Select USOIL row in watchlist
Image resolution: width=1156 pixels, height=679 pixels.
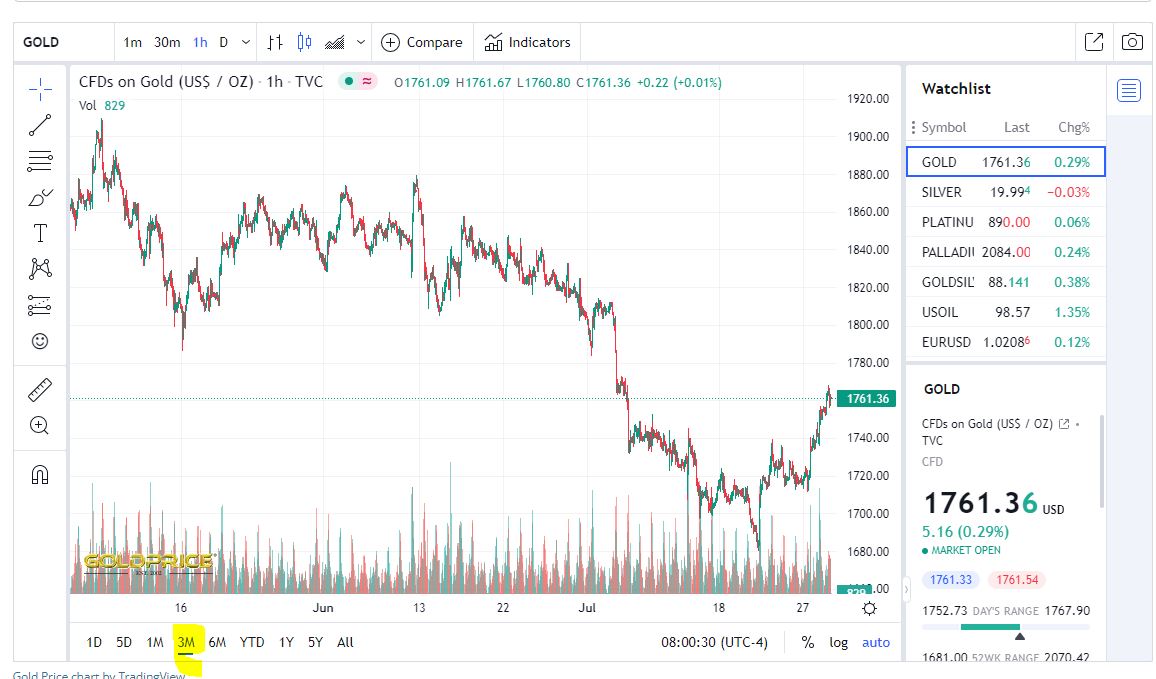click(x=1006, y=312)
